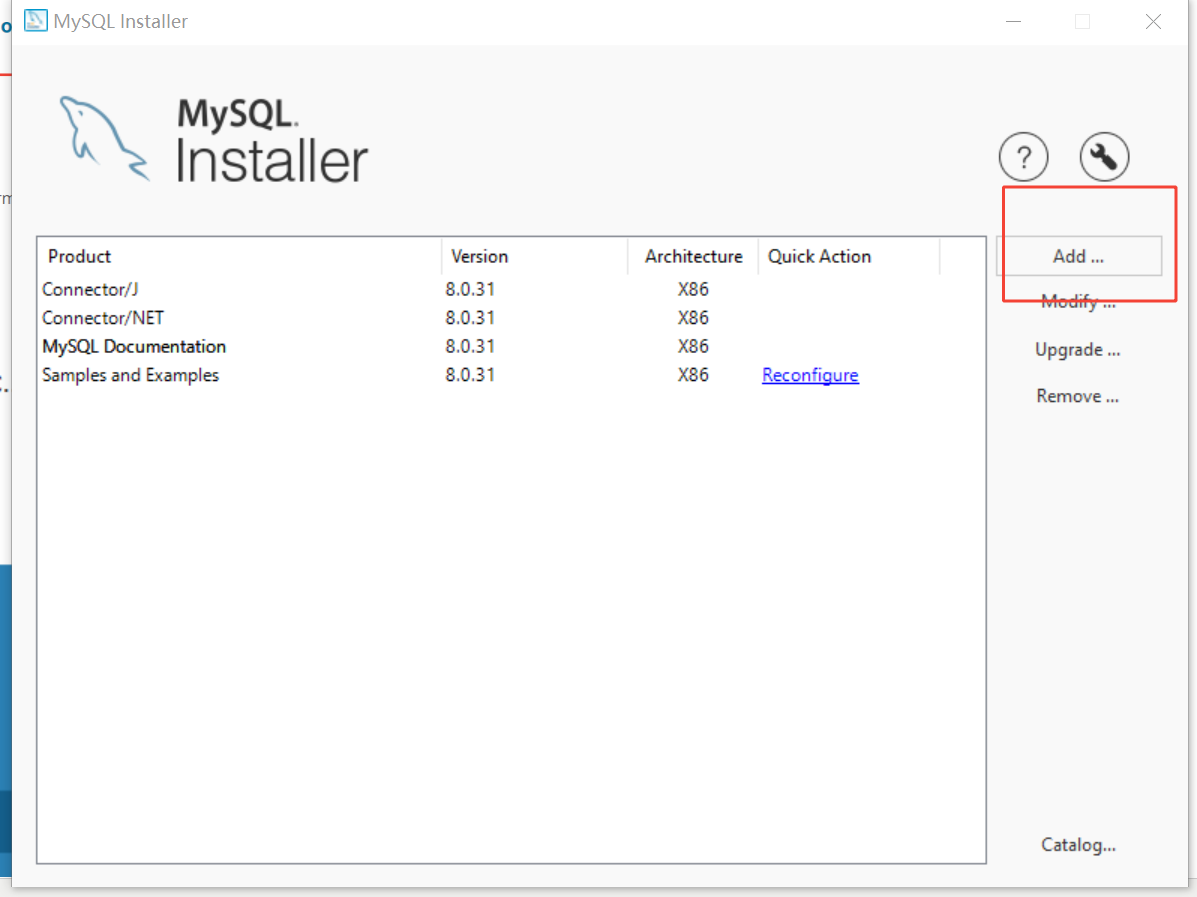Click version 8.0.31 of MySQL Documentation
Viewport: 1197px width, 897px height.
click(x=470, y=347)
